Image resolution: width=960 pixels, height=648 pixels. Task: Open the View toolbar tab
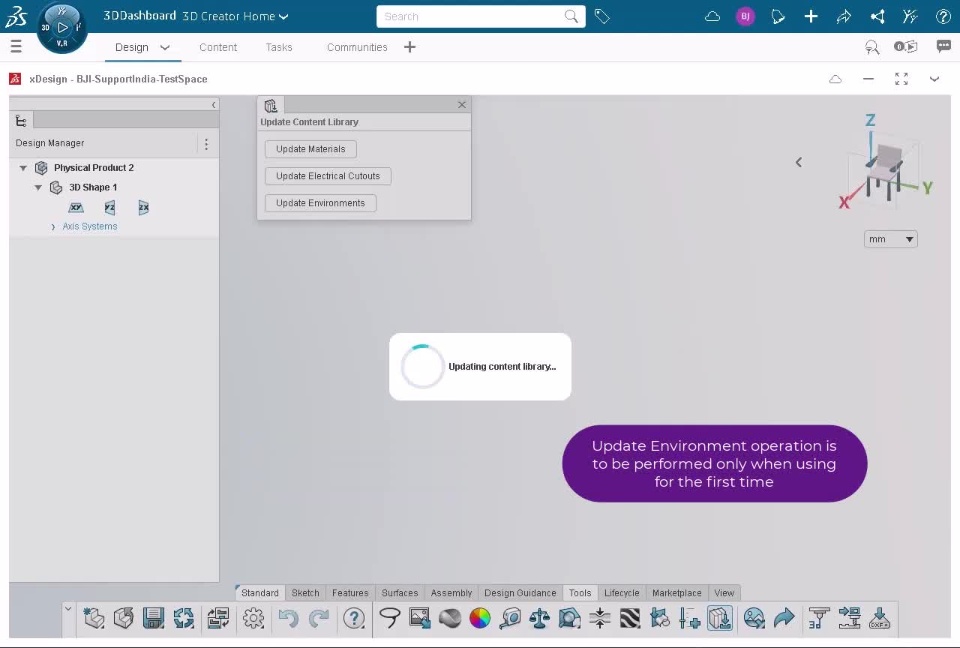(x=724, y=593)
